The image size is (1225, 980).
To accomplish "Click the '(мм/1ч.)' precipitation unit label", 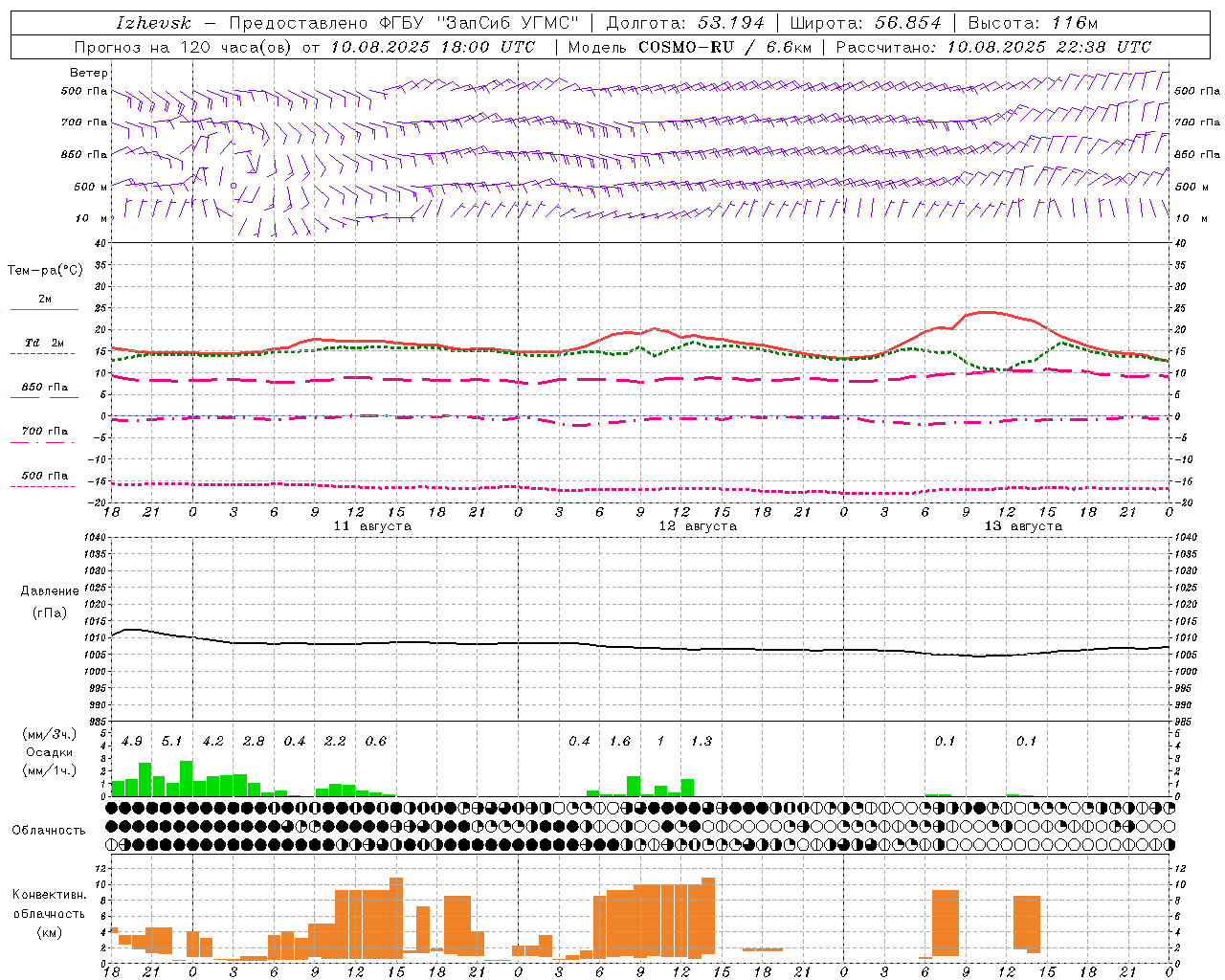I will point(50,770).
